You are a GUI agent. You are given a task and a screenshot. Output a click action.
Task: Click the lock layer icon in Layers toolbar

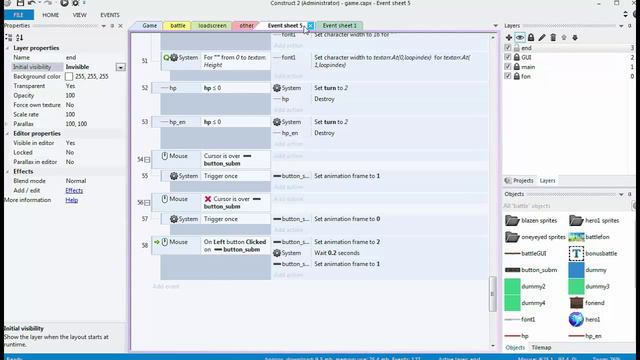[x=531, y=38]
